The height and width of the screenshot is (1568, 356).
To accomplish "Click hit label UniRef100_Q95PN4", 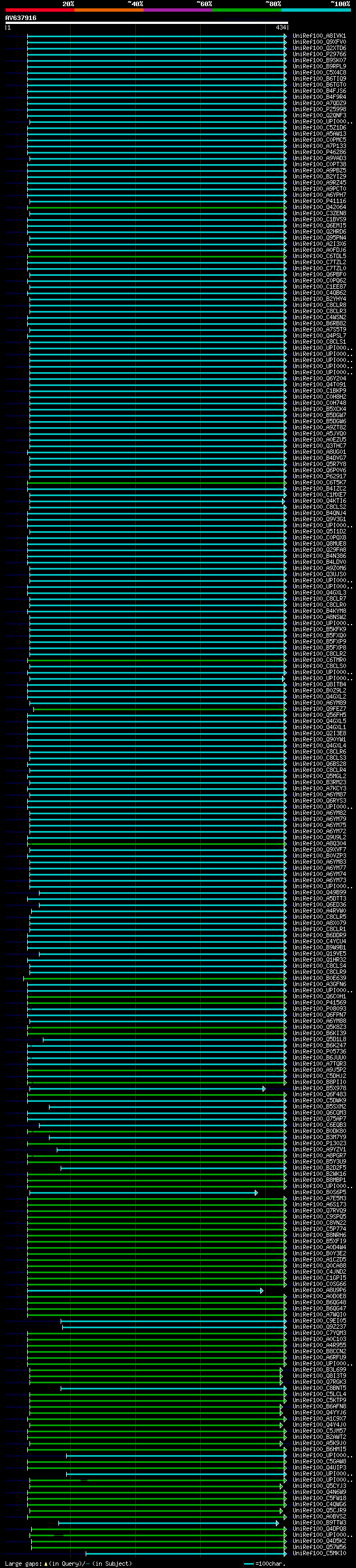I will (x=319, y=238).
